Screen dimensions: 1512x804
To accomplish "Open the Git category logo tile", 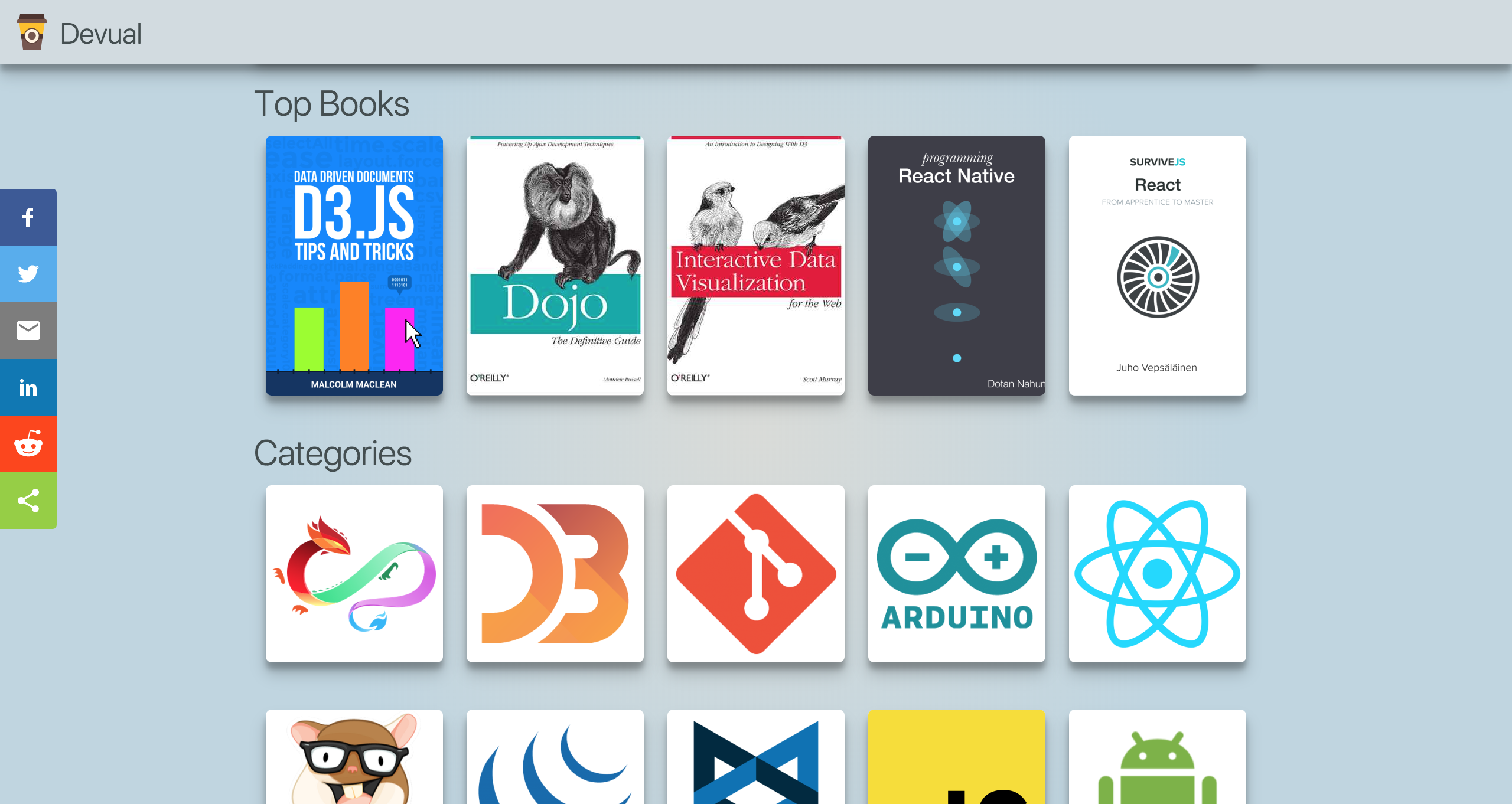I will point(755,573).
